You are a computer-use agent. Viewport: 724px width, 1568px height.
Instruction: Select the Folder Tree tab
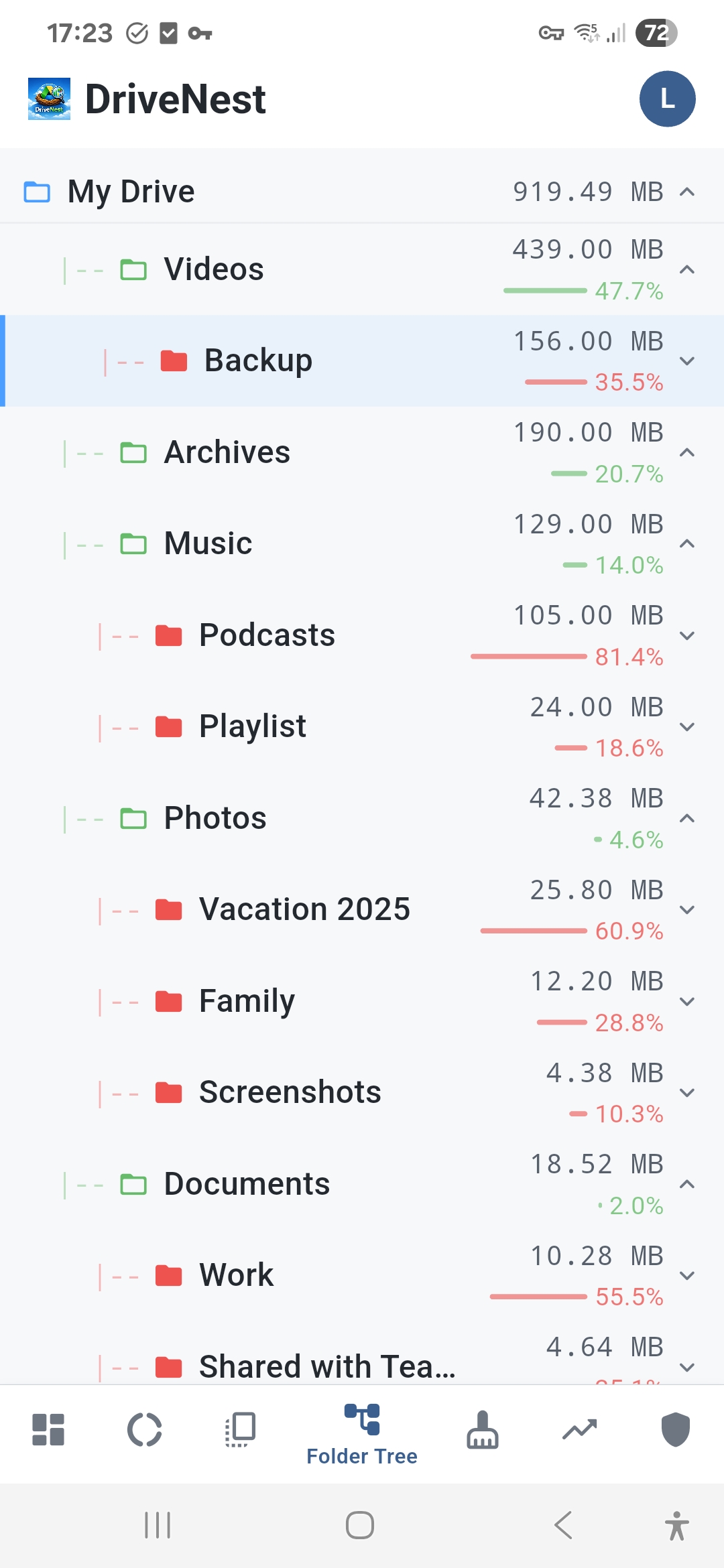[362, 1434]
